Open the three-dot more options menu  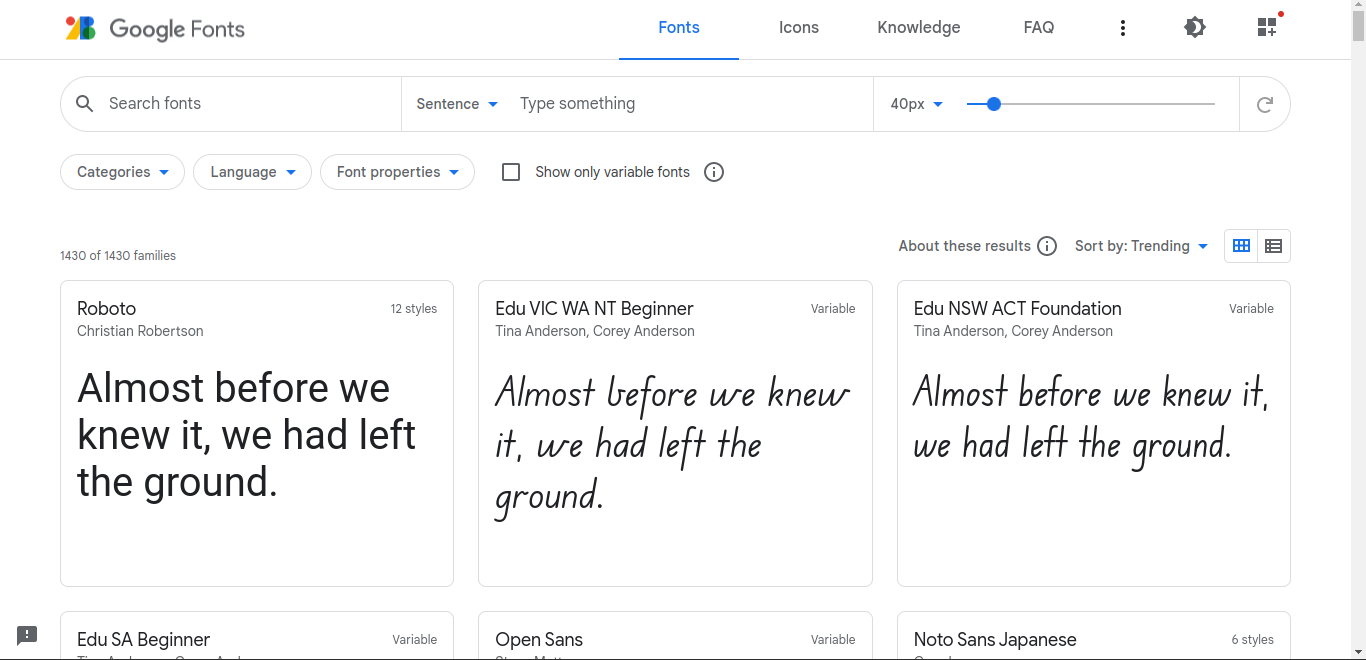[x=1123, y=28]
